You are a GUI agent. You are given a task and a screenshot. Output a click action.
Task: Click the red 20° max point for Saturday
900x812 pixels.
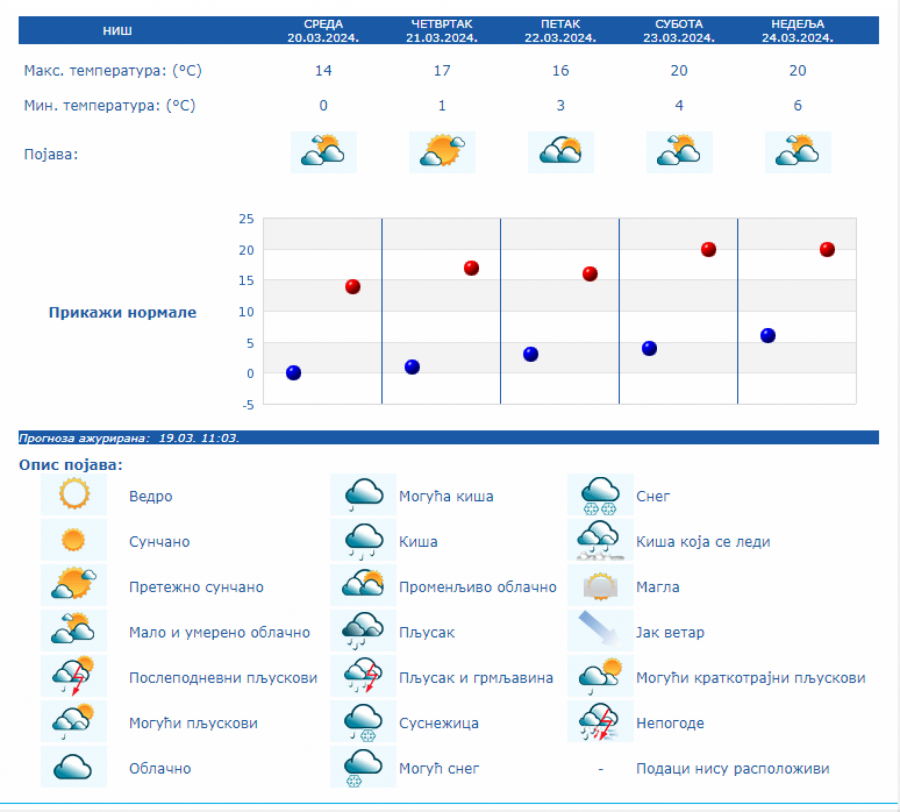(708, 249)
